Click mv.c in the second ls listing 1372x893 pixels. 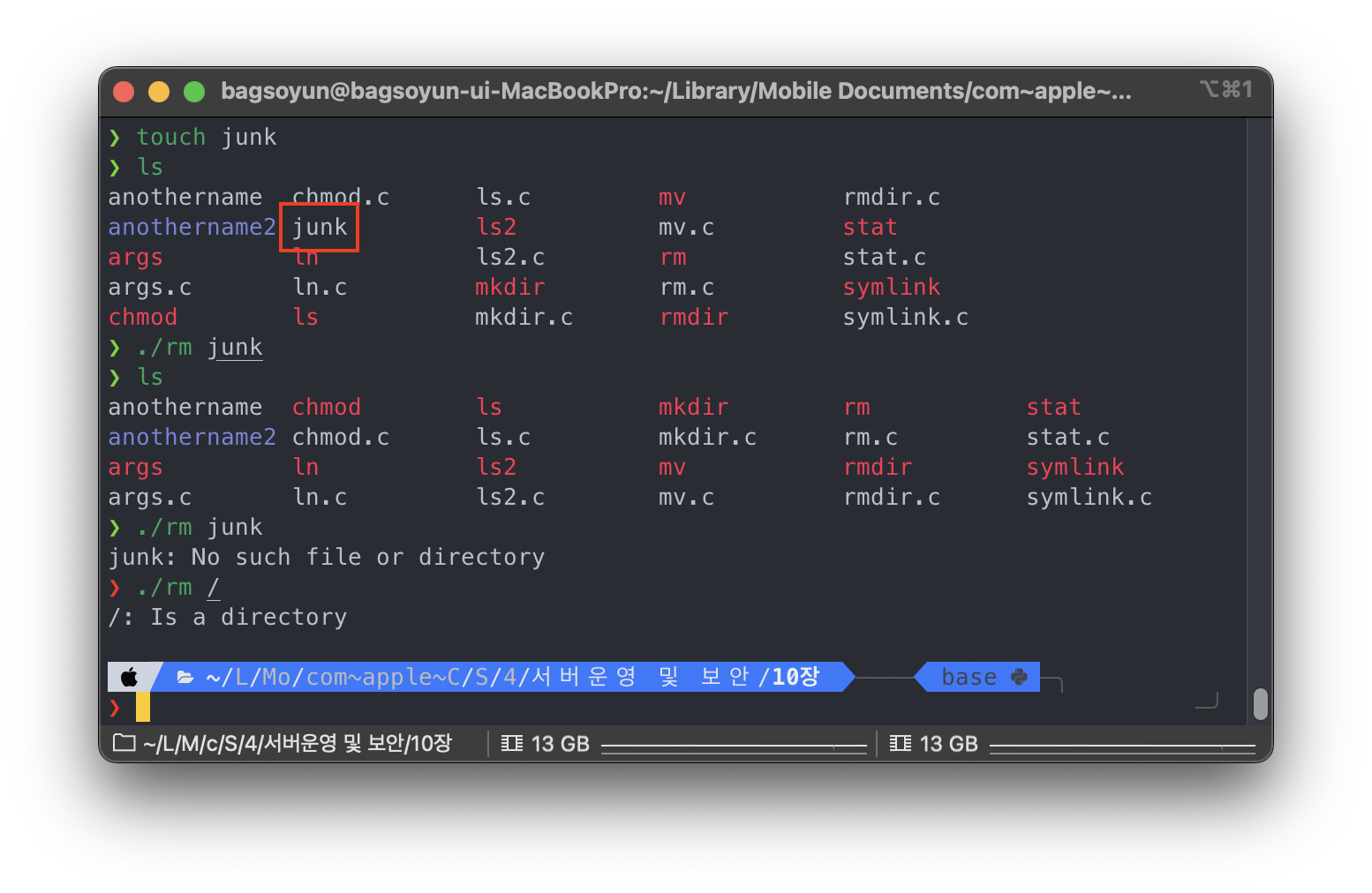coord(687,497)
